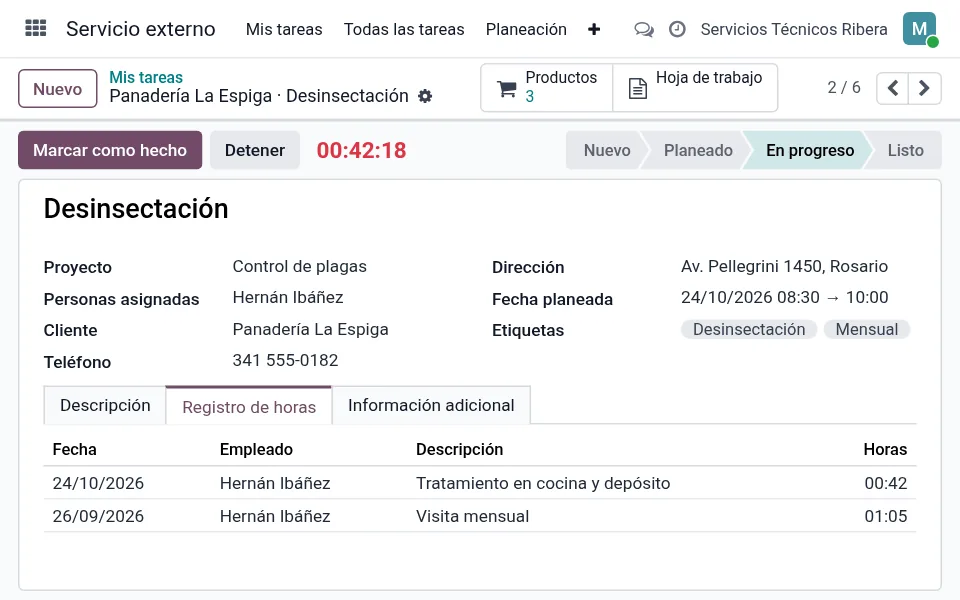
Task: Open Cliente field Panadería La Espiga
Action: tap(310, 329)
